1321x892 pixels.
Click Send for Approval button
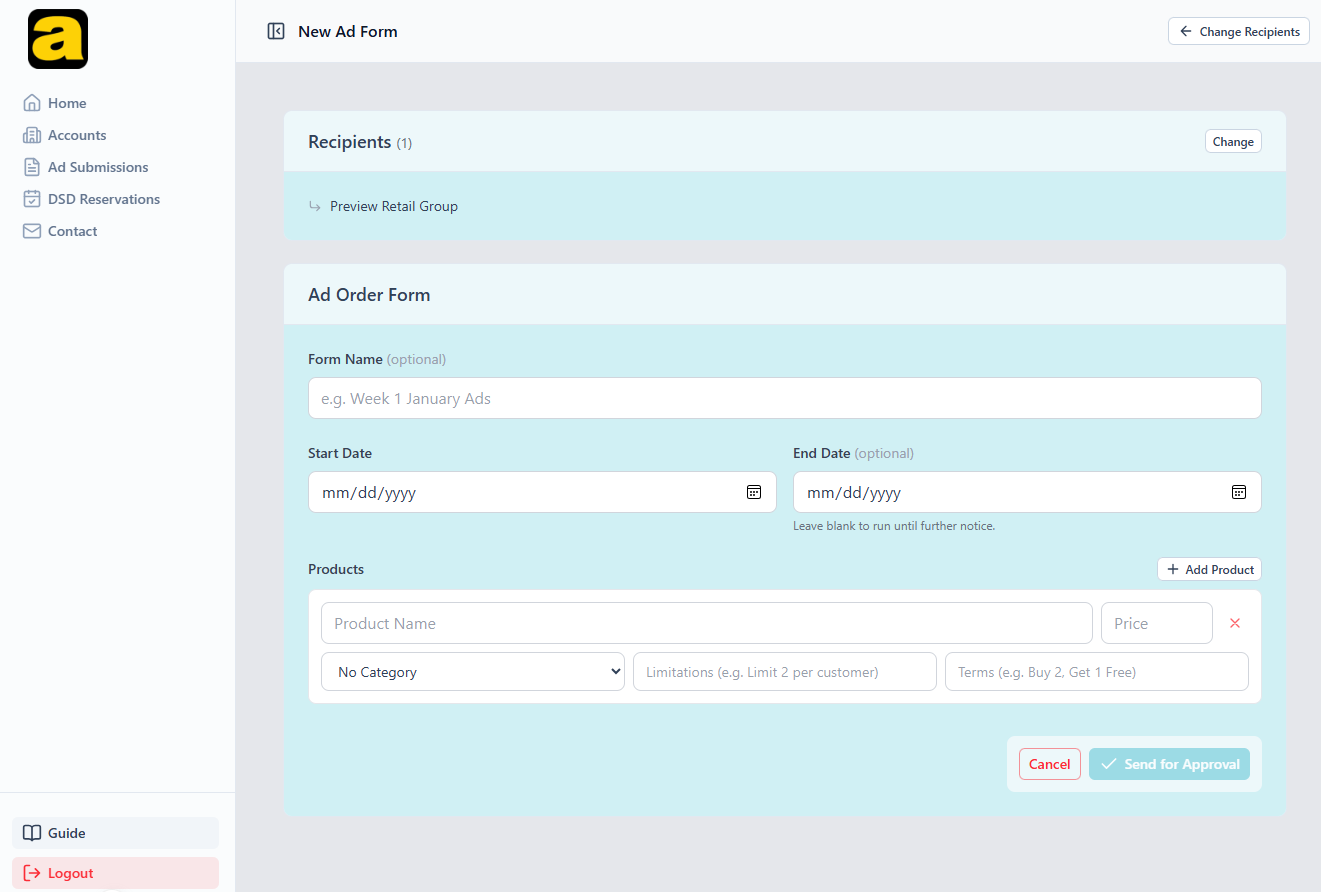tap(1169, 764)
